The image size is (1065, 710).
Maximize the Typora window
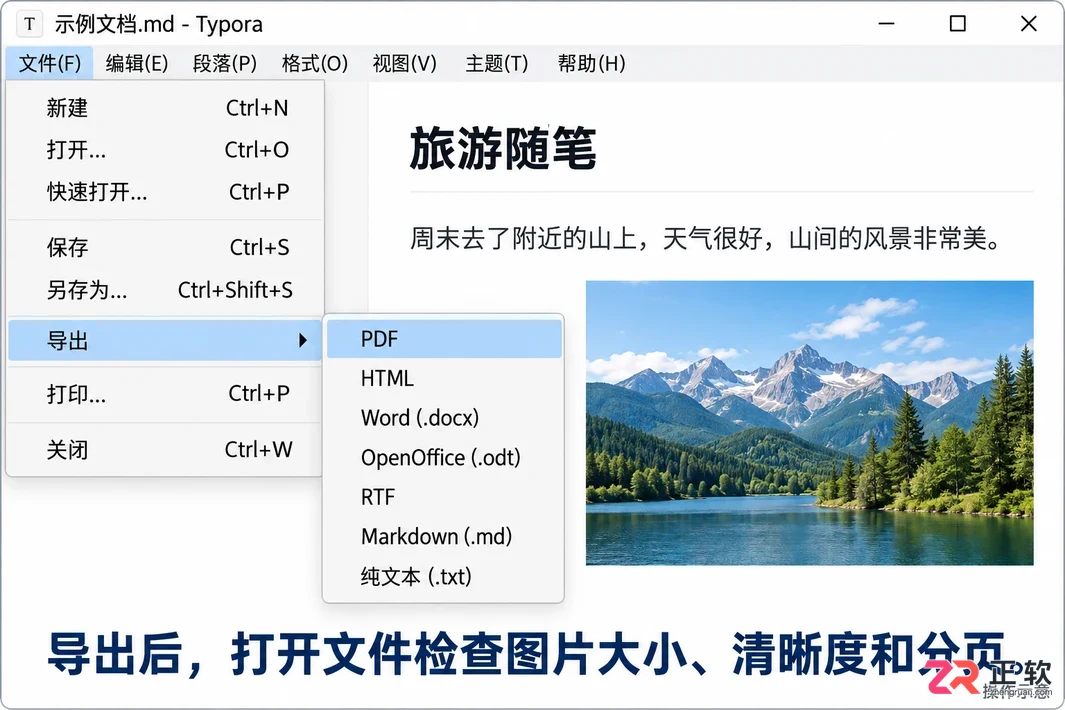958,24
